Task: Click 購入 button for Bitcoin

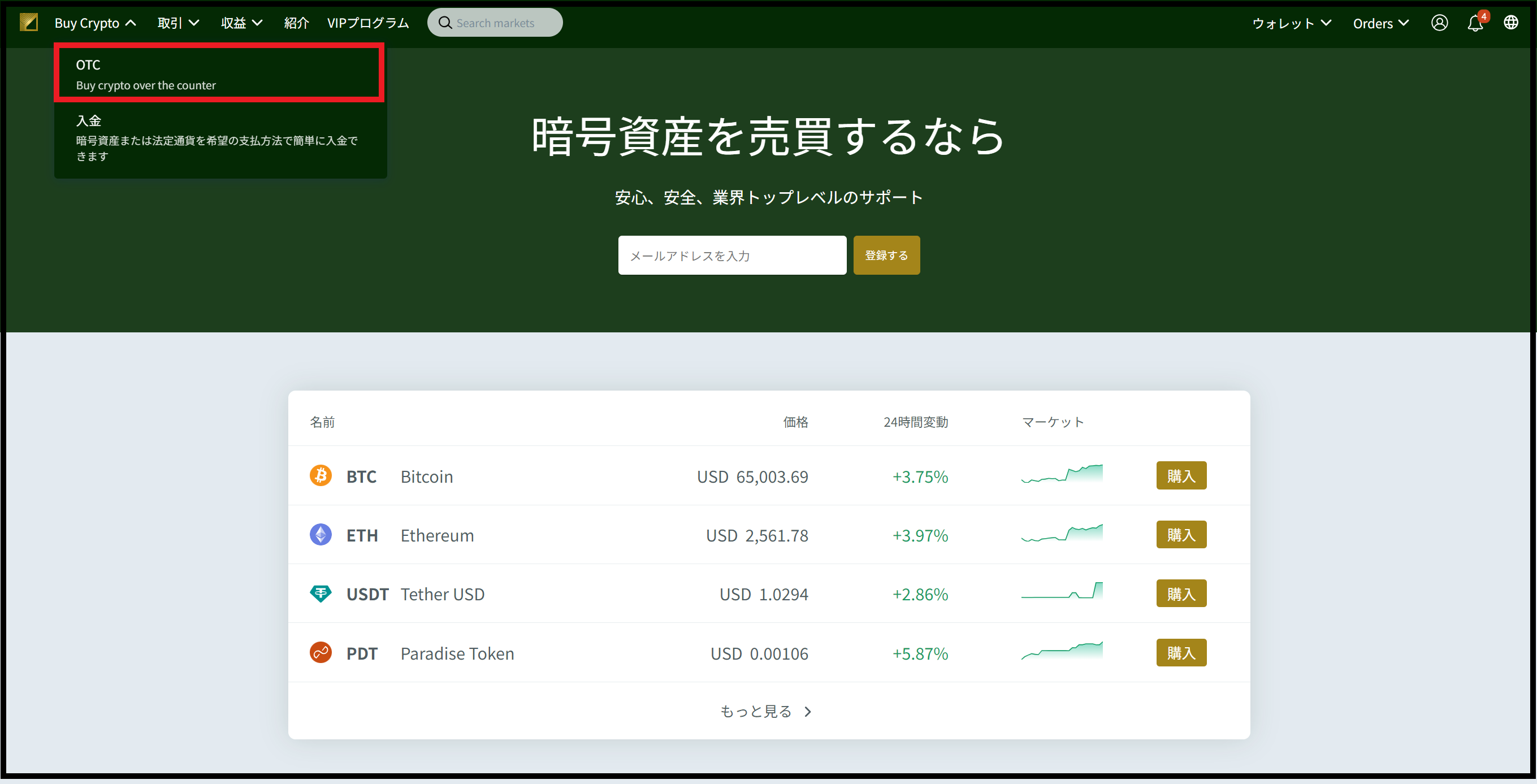Action: coord(1181,475)
